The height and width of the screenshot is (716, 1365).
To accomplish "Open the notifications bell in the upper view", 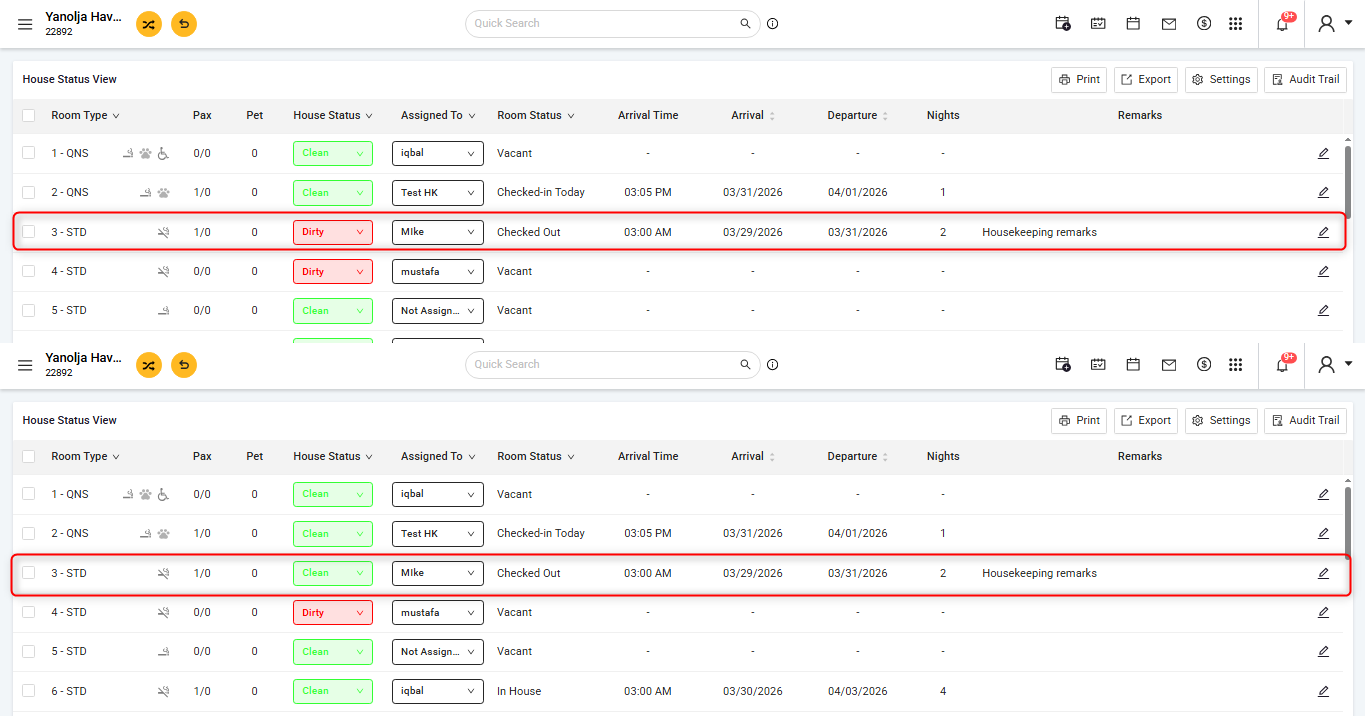I will coord(1282,25).
